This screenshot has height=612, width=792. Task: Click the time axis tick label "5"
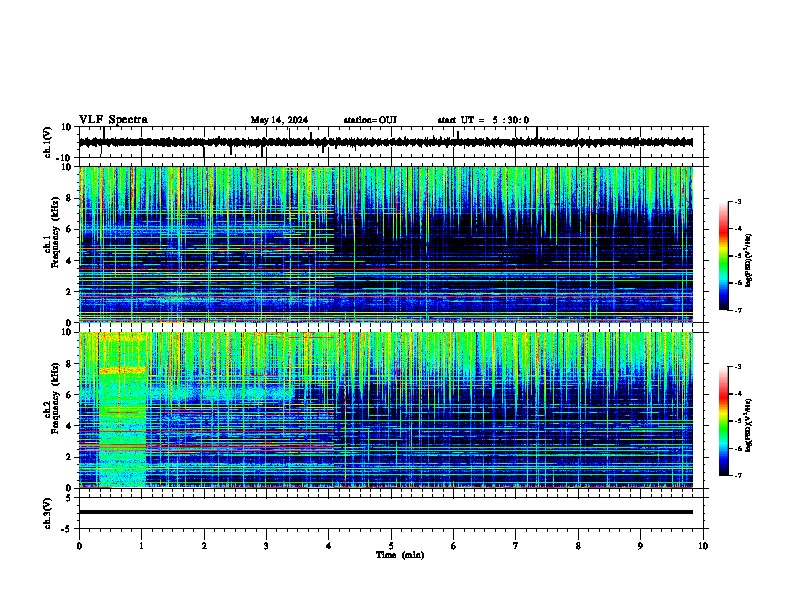[391, 546]
